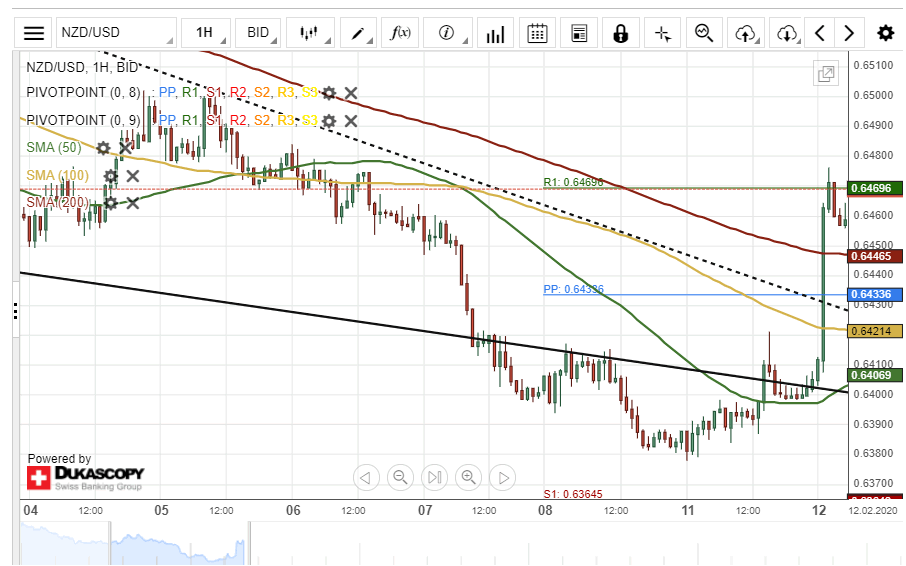Click the 'NZD/USD, 1H, BID' chart title
Viewport: 906px width, 566px height.
(82, 68)
